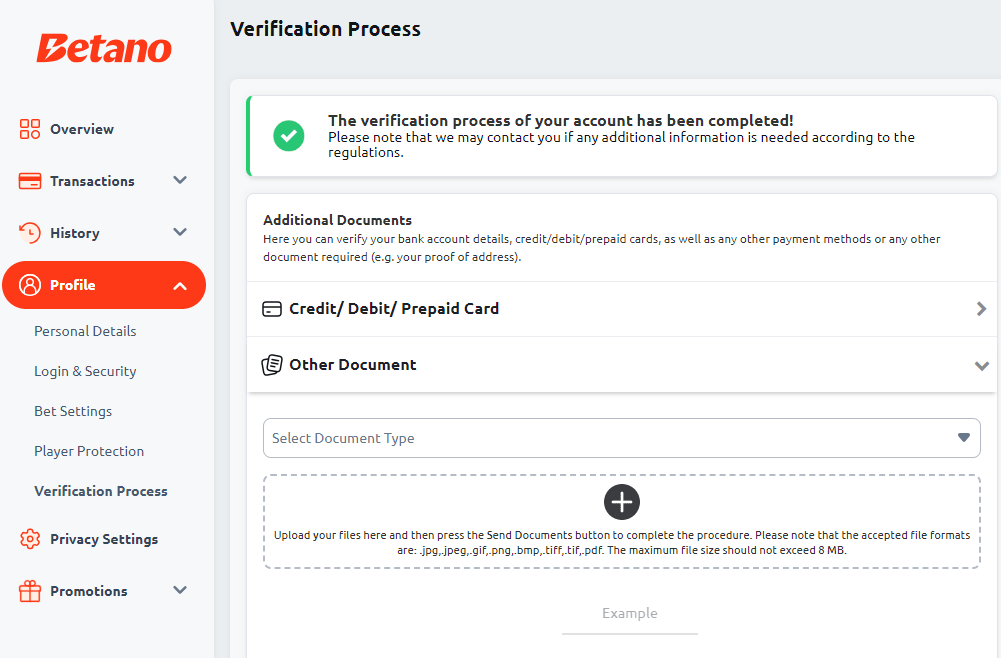Click the History clock icon
This screenshot has width=1001, height=658.
click(29, 233)
